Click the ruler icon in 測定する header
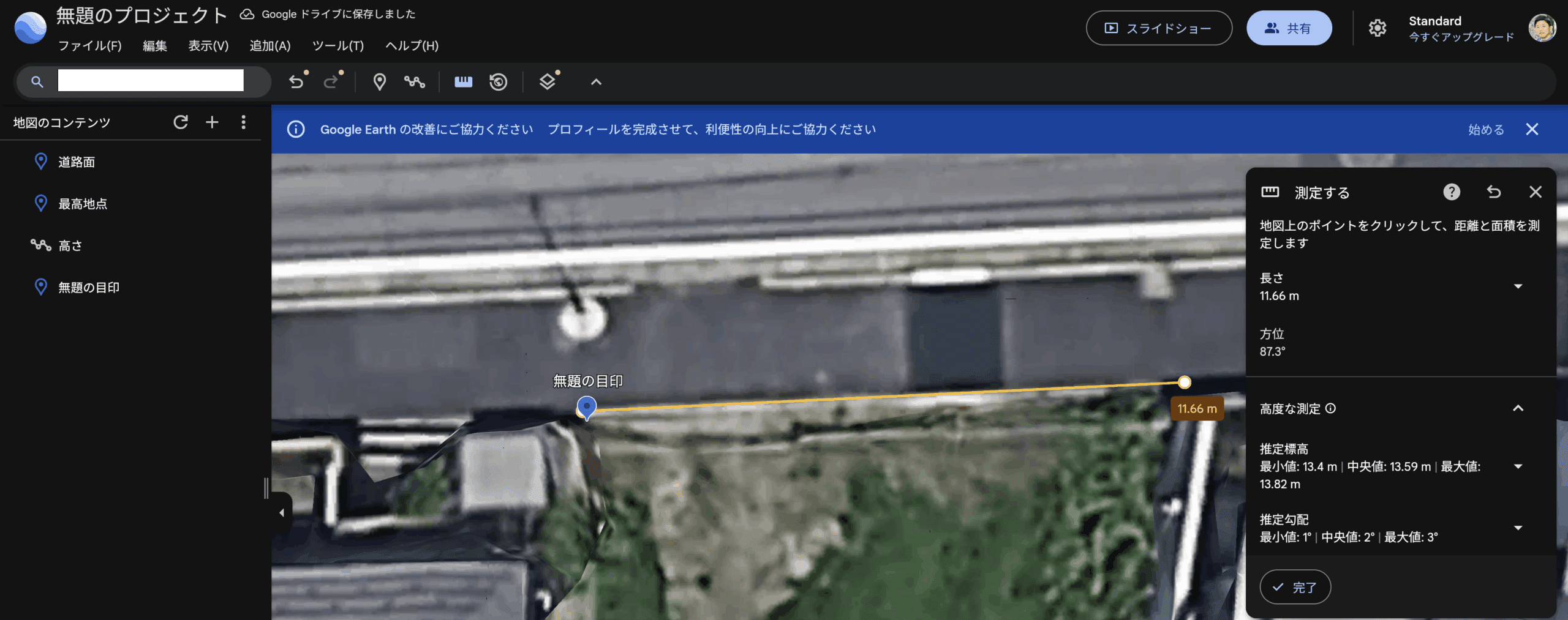Screen dimensions: 1568x620 1270,192
